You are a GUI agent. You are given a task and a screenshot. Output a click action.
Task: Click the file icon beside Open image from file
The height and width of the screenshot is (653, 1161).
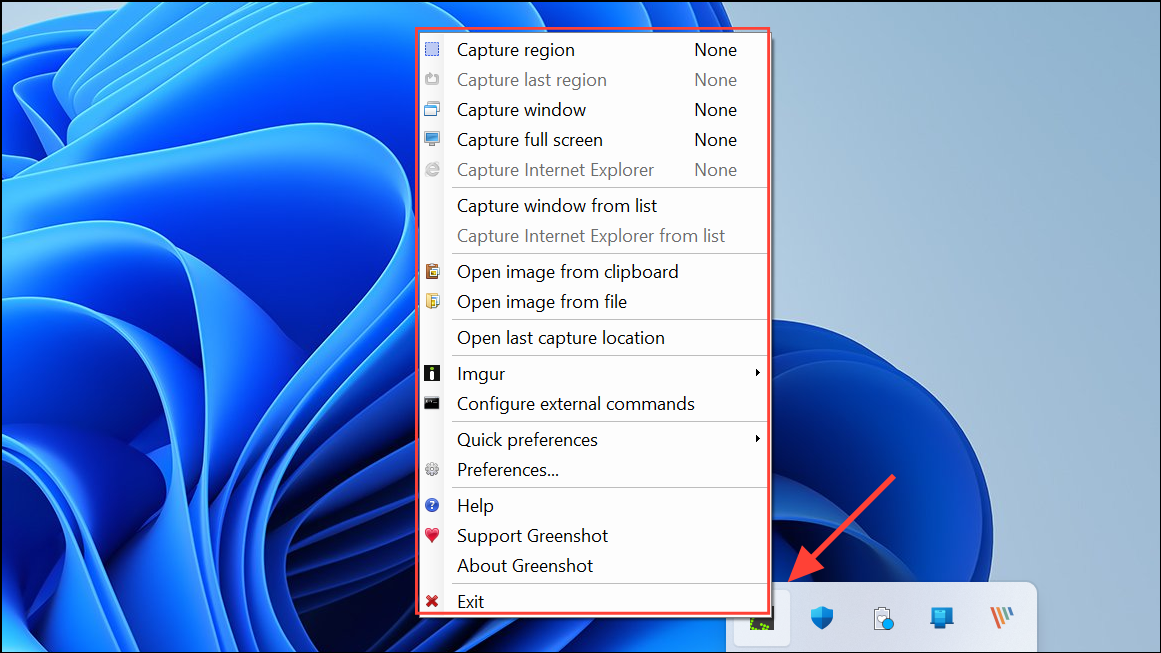pos(432,301)
